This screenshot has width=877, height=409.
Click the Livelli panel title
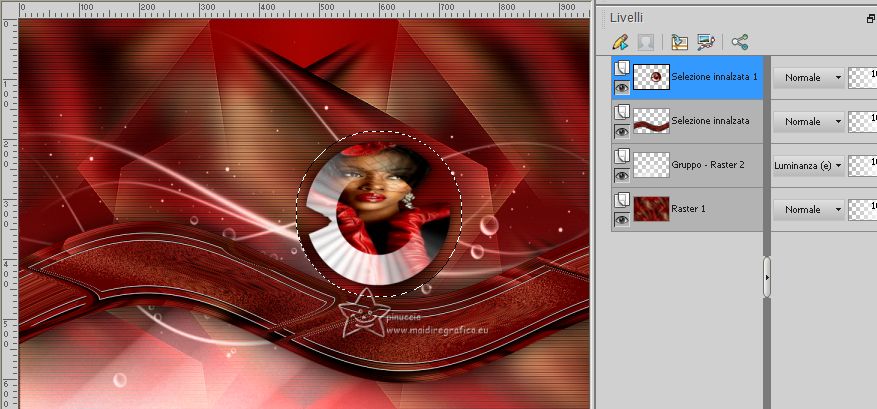pos(626,18)
